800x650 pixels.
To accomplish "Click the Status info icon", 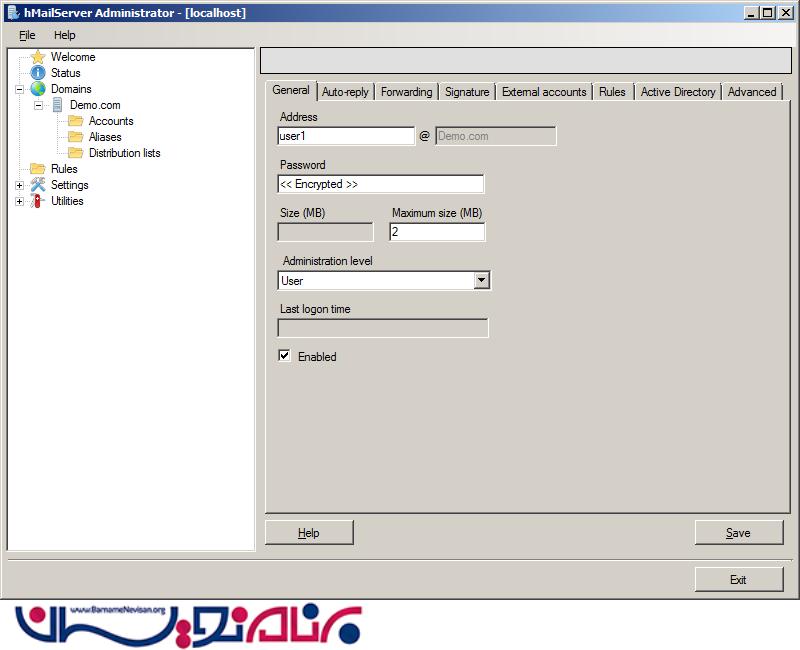I will pyautogui.click(x=38, y=73).
